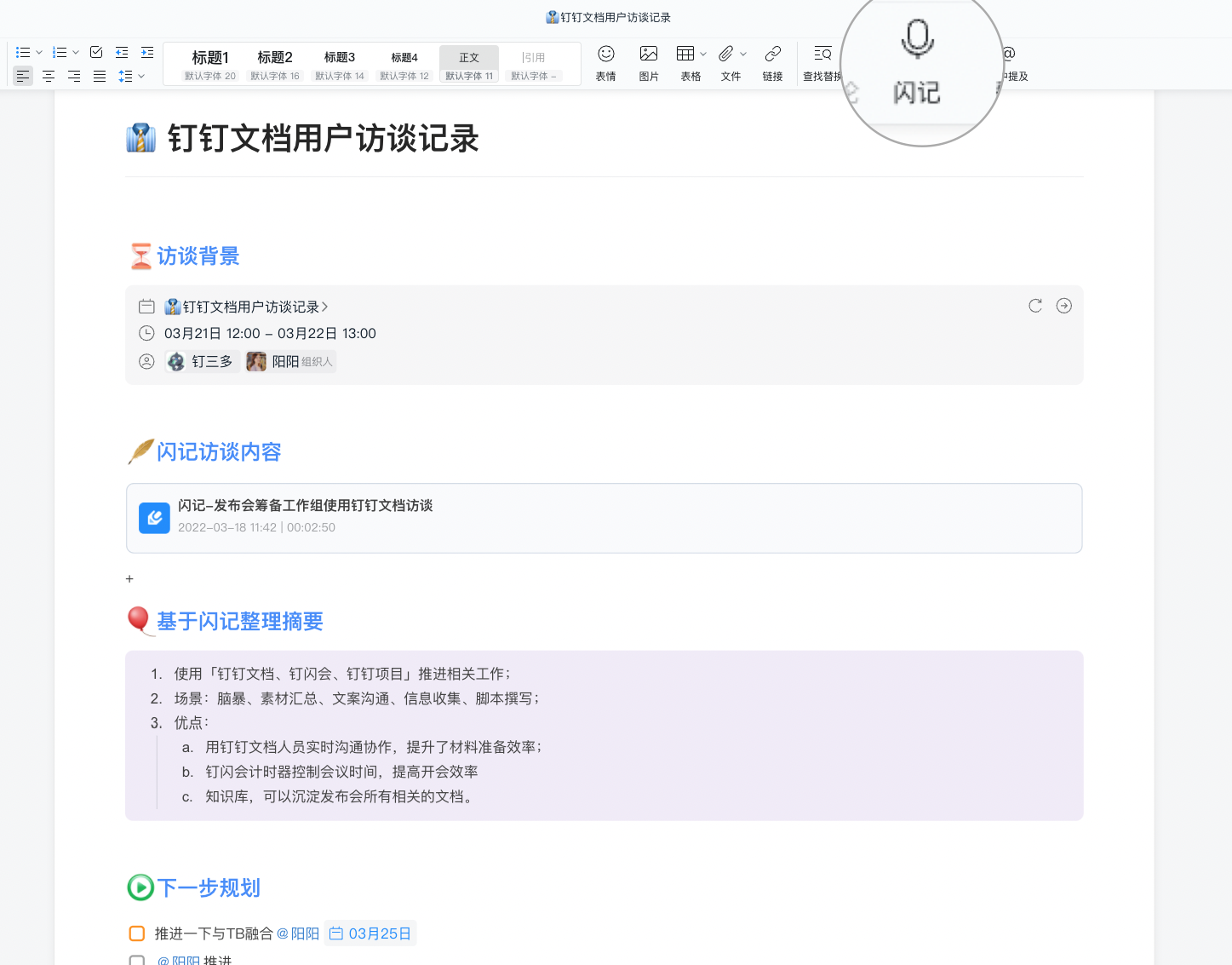This screenshot has height=965, width=1232.
Task: Insert a to-do checklist from the toolbar
Action: (x=96, y=51)
